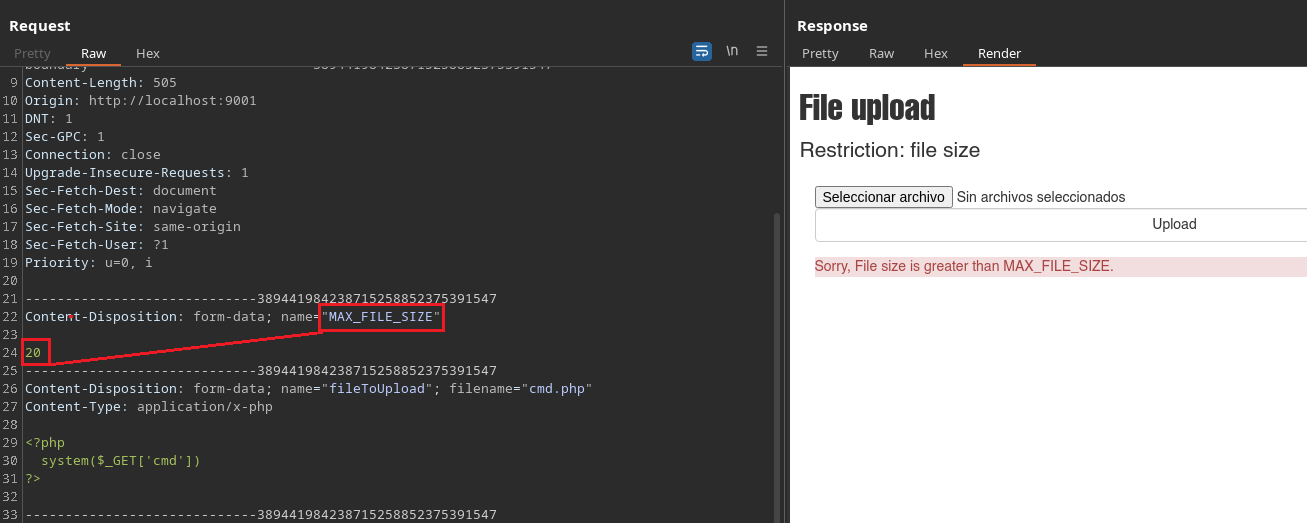Screen dimensions: 1307x523
Task: Click the file size error message text
Action: (964, 266)
